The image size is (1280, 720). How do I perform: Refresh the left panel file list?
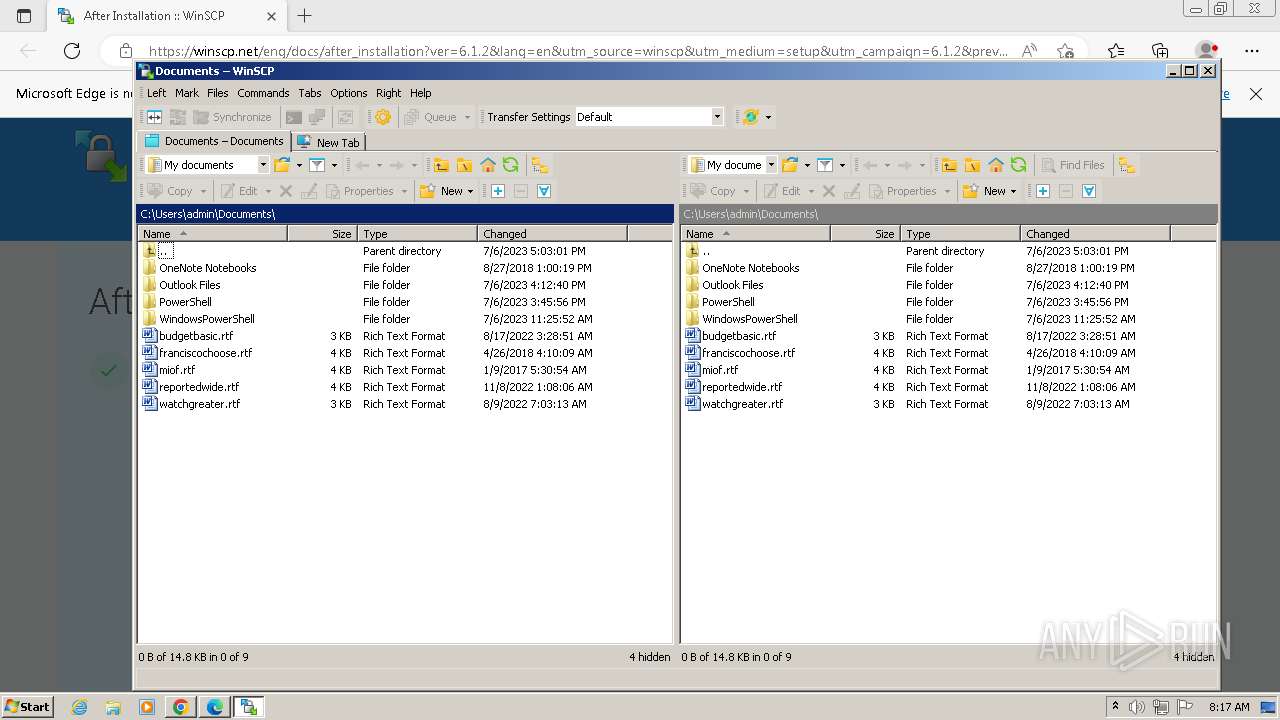tap(511, 165)
